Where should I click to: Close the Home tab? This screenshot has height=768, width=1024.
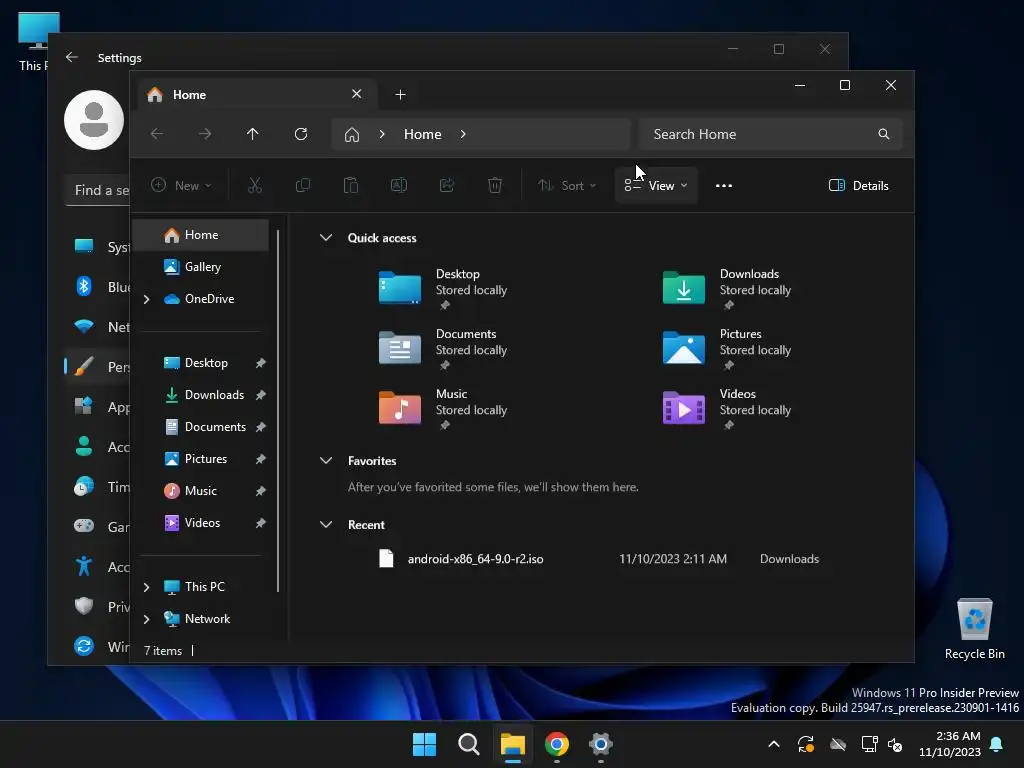(x=357, y=94)
